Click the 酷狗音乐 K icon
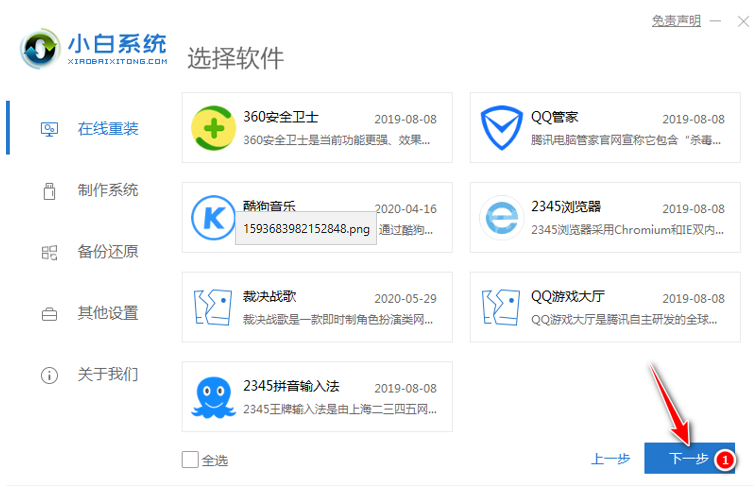 click(213, 218)
